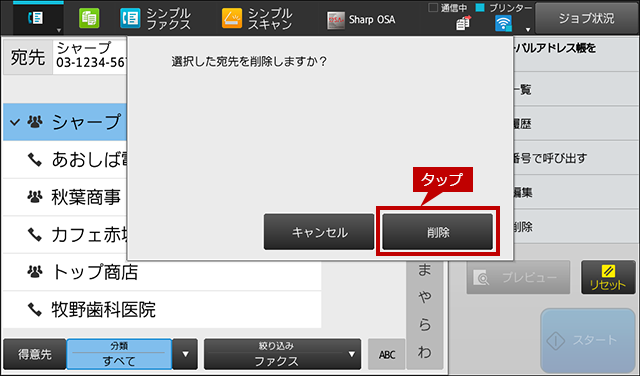Tap the phone icon beside カフェ赤
Image resolution: width=640 pixels, height=376 pixels.
(x=35, y=235)
